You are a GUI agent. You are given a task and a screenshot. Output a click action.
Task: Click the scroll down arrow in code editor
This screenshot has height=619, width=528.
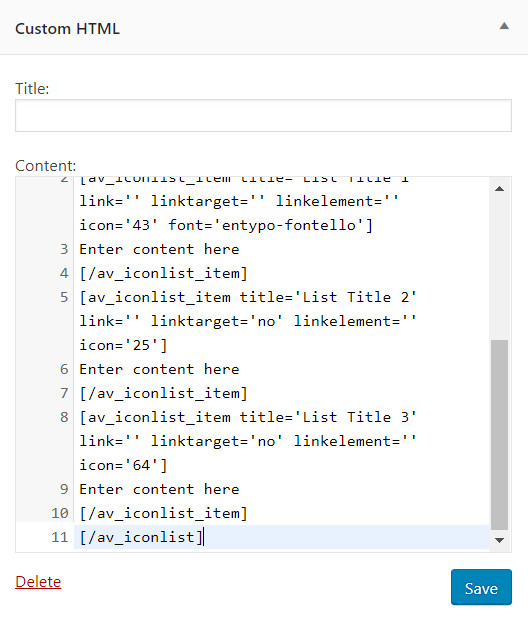tap(499, 540)
